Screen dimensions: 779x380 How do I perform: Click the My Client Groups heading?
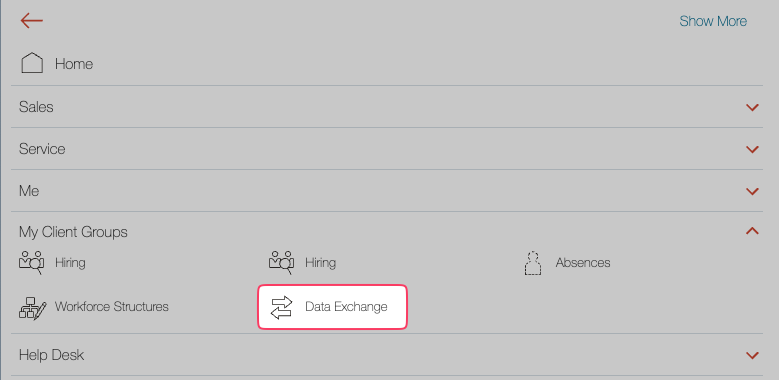tap(74, 232)
